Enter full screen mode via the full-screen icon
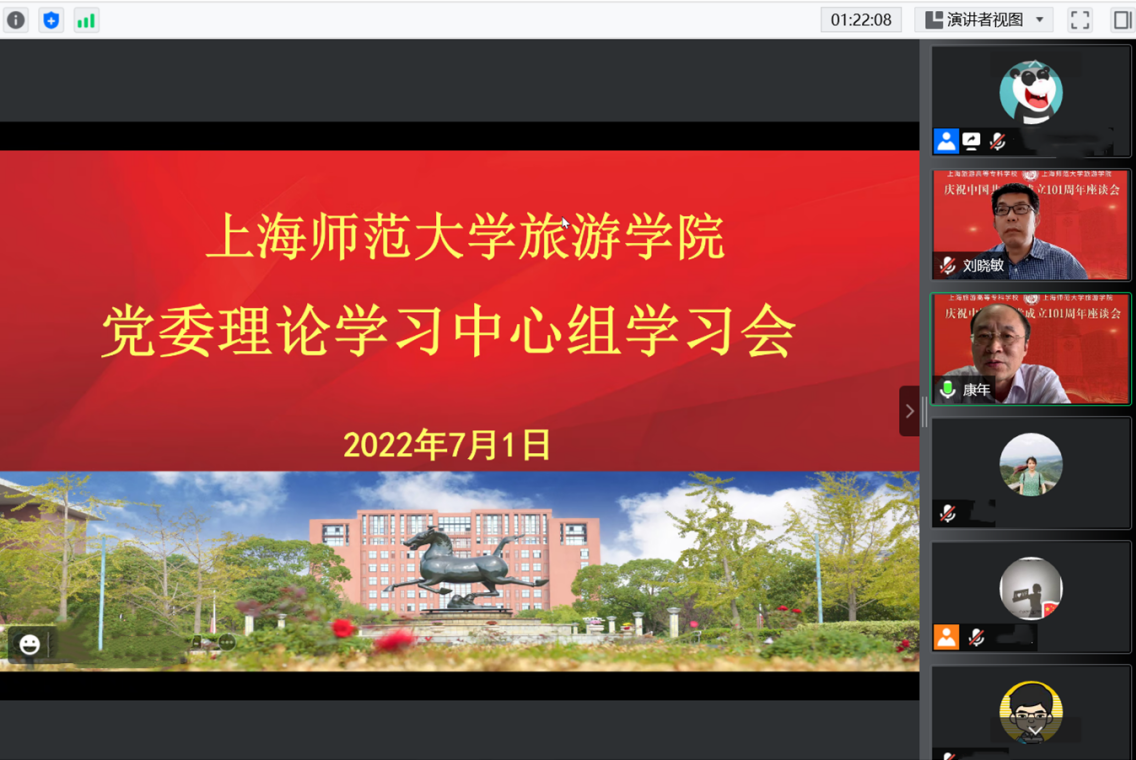Image resolution: width=1136 pixels, height=760 pixels. click(1079, 20)
